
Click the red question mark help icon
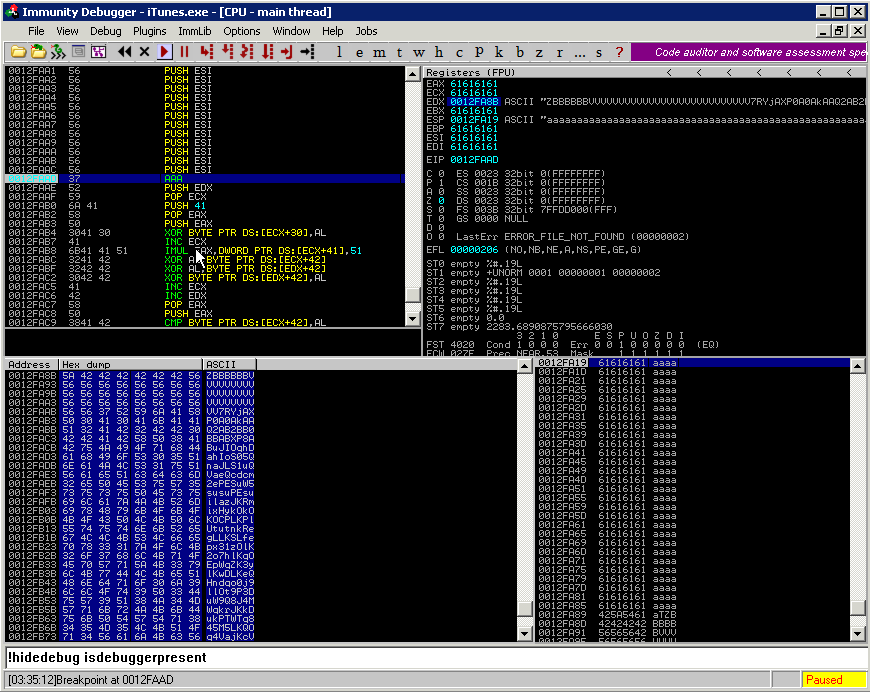[x=619, y=52]
